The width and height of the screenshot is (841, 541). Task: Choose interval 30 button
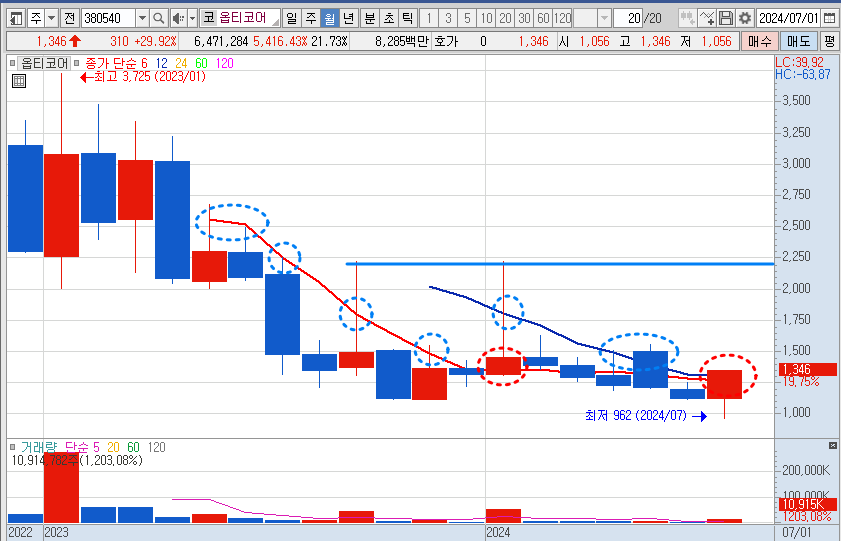[x=524, y=18]
